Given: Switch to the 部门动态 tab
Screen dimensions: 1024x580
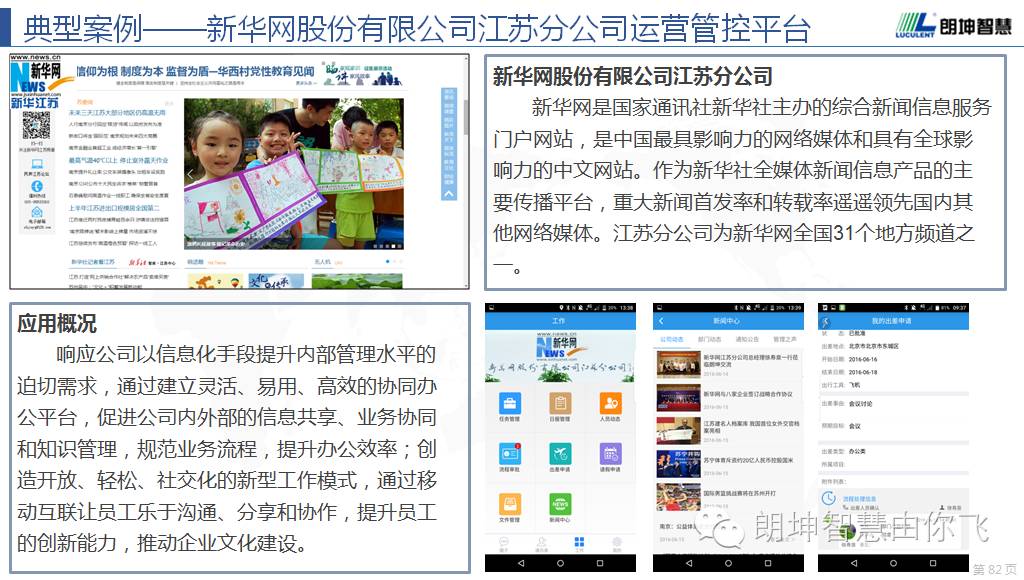Looking at the screenshot, I should (x=709, y=340).
